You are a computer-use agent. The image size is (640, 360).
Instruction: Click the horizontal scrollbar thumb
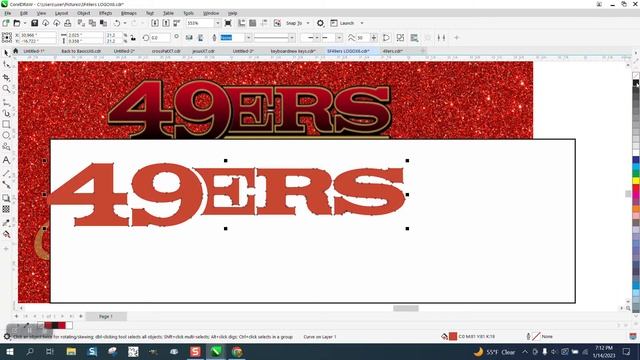click(x=406, y=308)
